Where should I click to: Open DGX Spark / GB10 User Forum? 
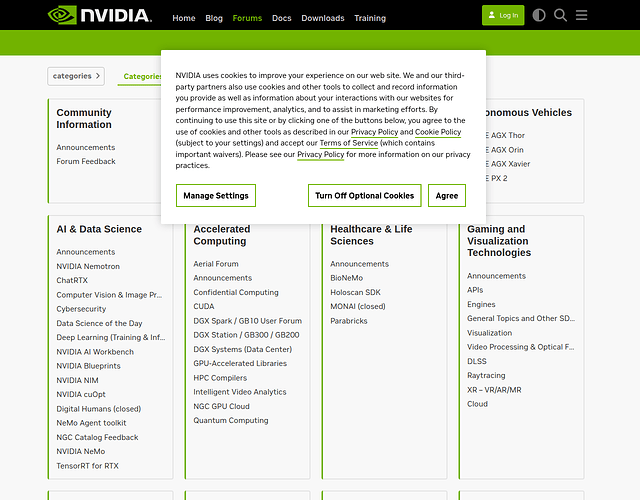coord(248,321)
